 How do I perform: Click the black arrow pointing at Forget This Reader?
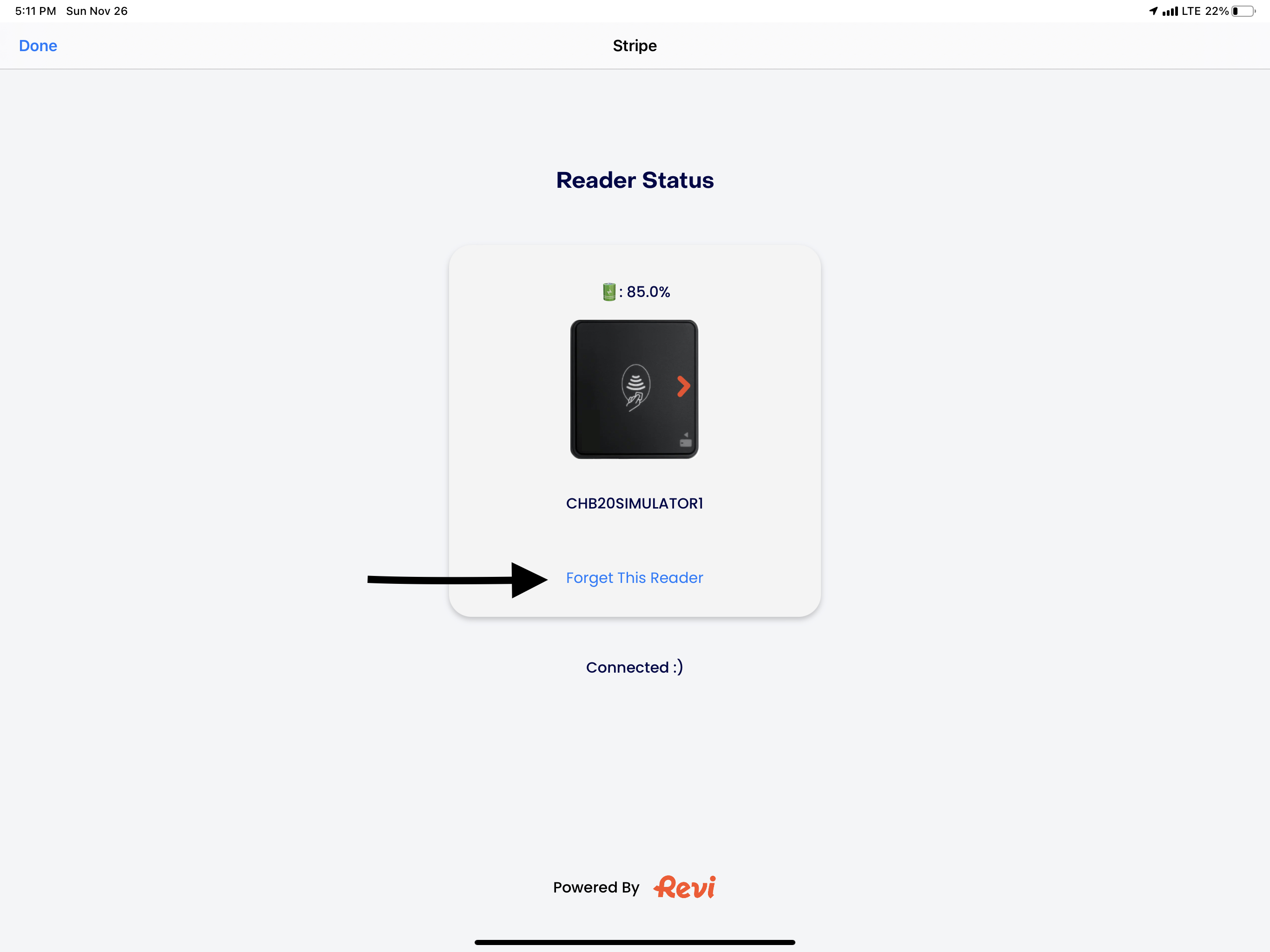(x=454, y=579)
